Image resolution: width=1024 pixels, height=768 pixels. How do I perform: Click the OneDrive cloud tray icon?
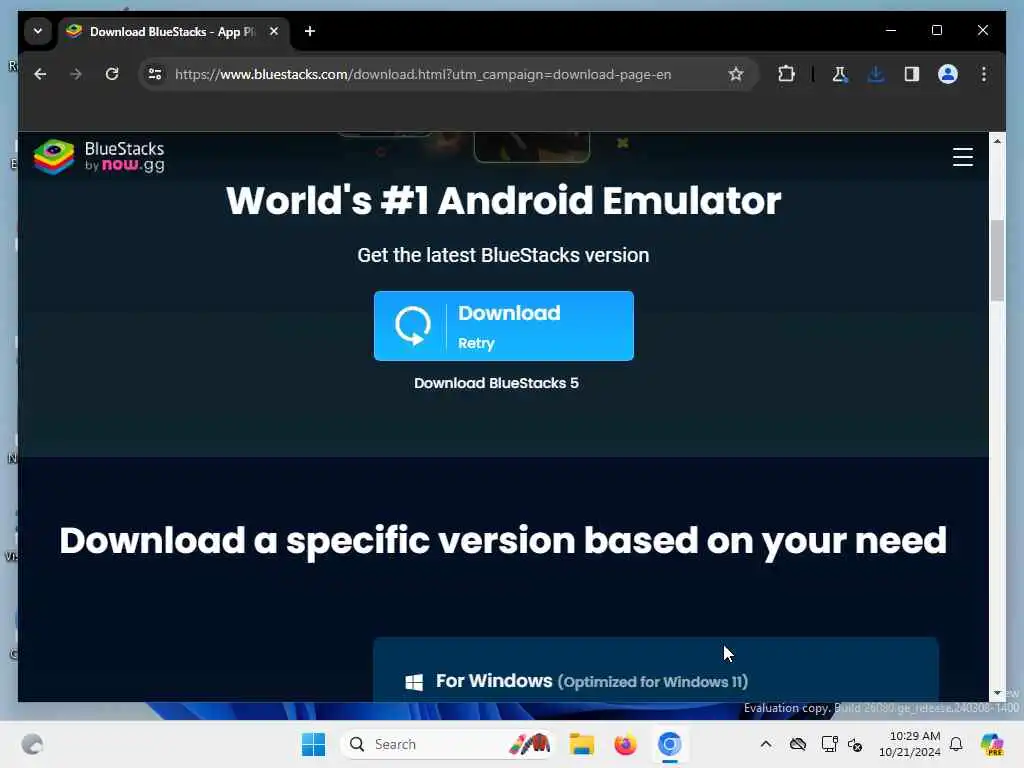[797, 744]
